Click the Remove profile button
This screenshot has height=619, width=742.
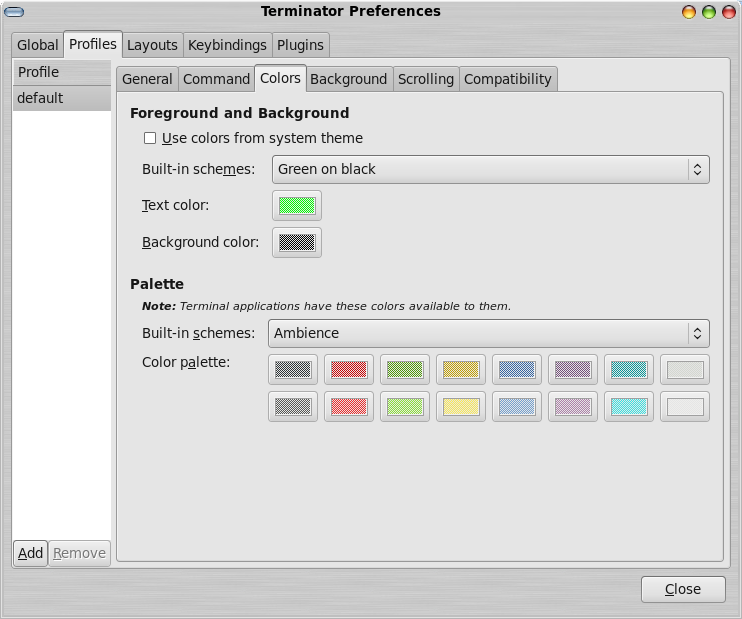[x=80, y=553]
